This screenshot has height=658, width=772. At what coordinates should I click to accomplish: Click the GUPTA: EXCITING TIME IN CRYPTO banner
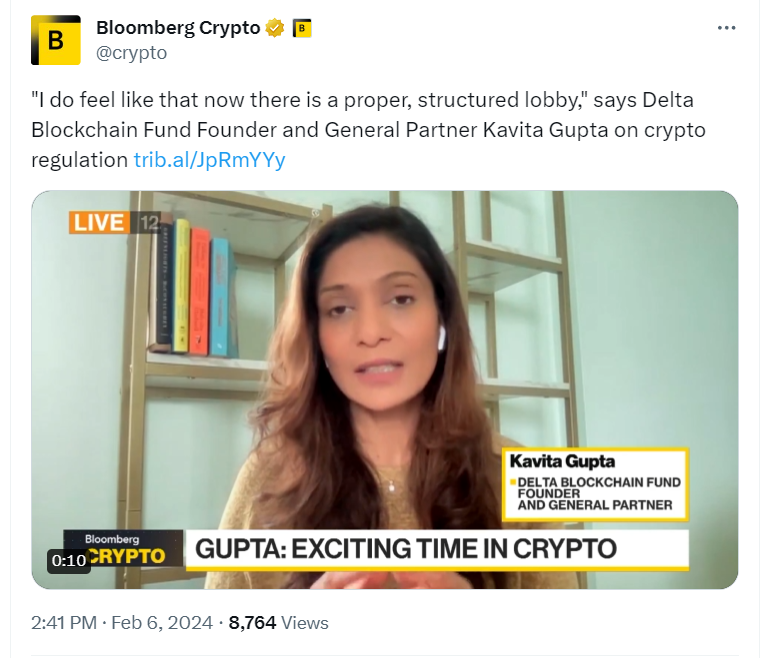(437, 550)
